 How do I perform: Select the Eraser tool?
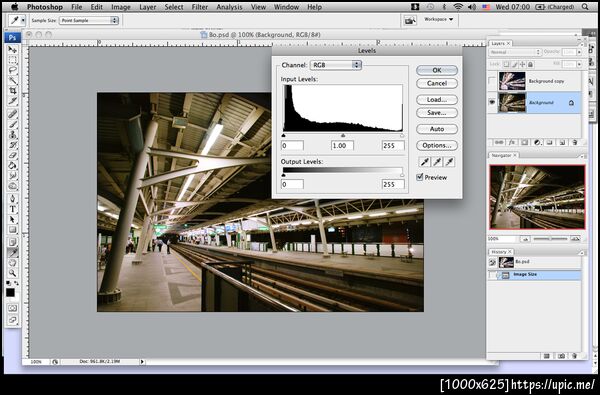click(x=13, y=155)
